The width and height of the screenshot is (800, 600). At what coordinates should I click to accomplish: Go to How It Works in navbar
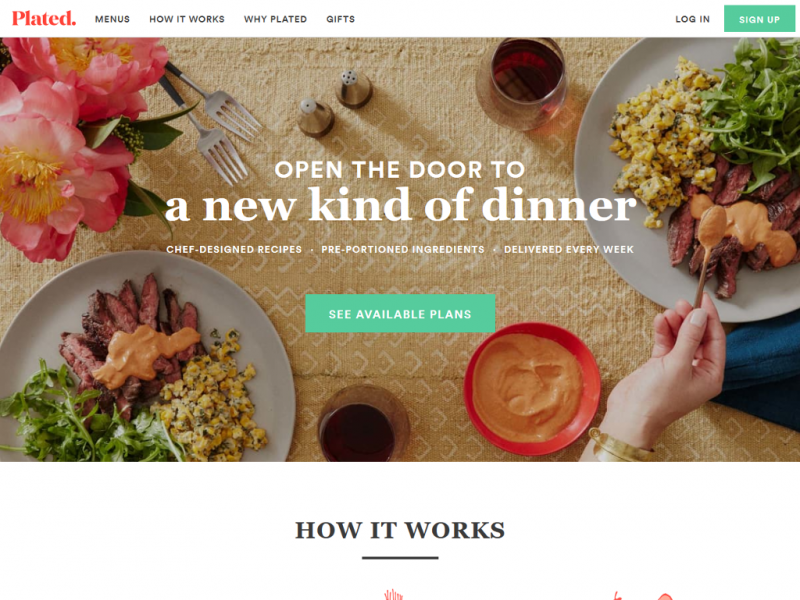(x=187, y=19)
